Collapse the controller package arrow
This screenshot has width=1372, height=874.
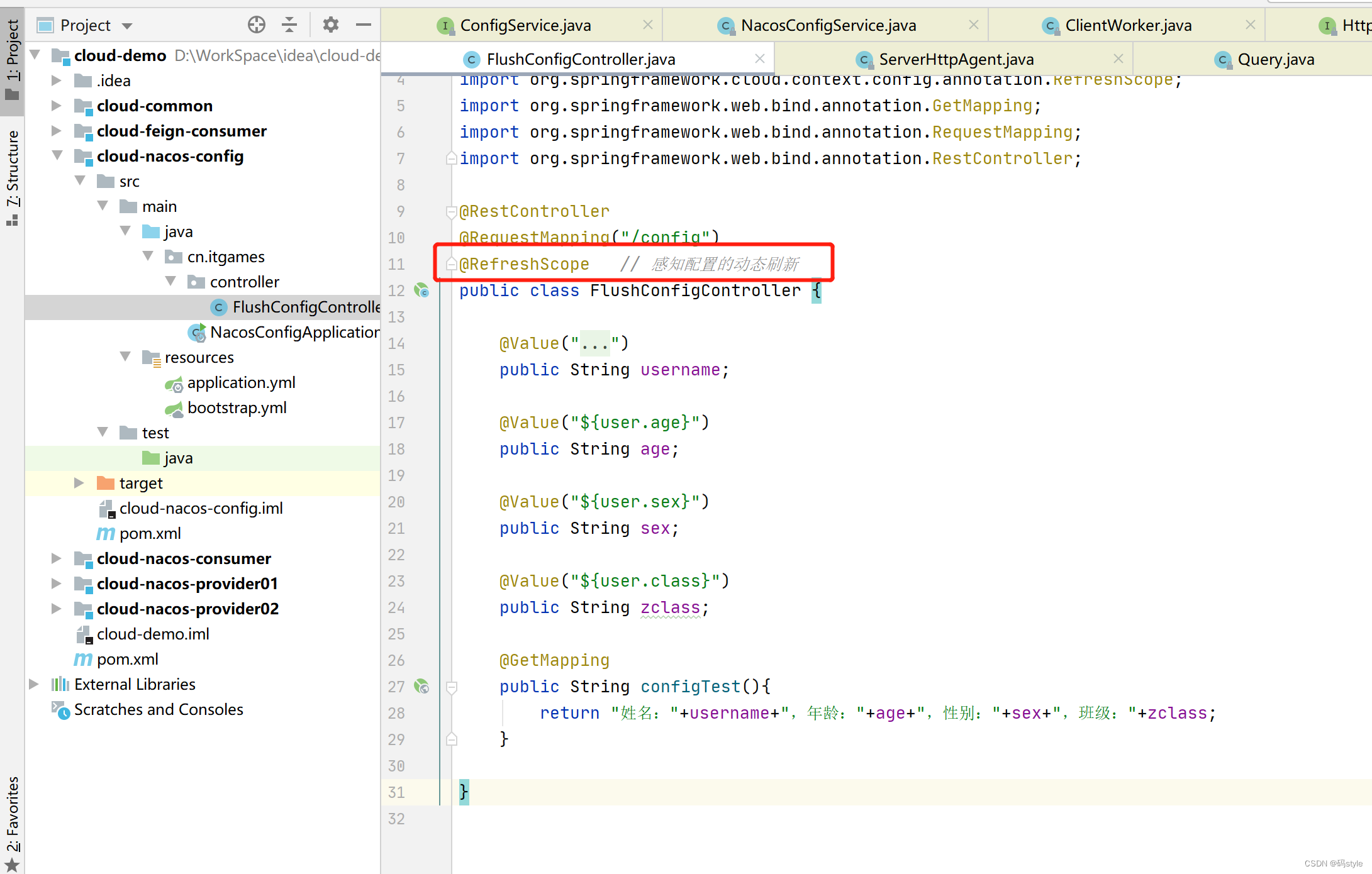click(x=170, y=281)
